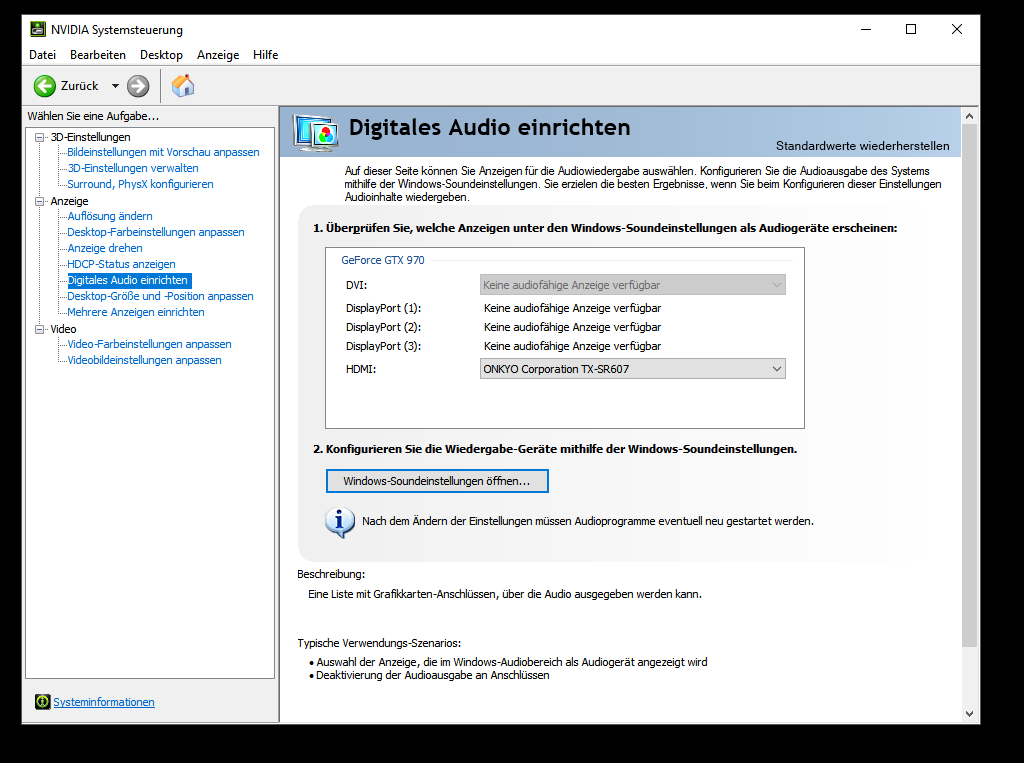
Task: Select HDCP-Status anzeigen
Action: coord(121,264)
